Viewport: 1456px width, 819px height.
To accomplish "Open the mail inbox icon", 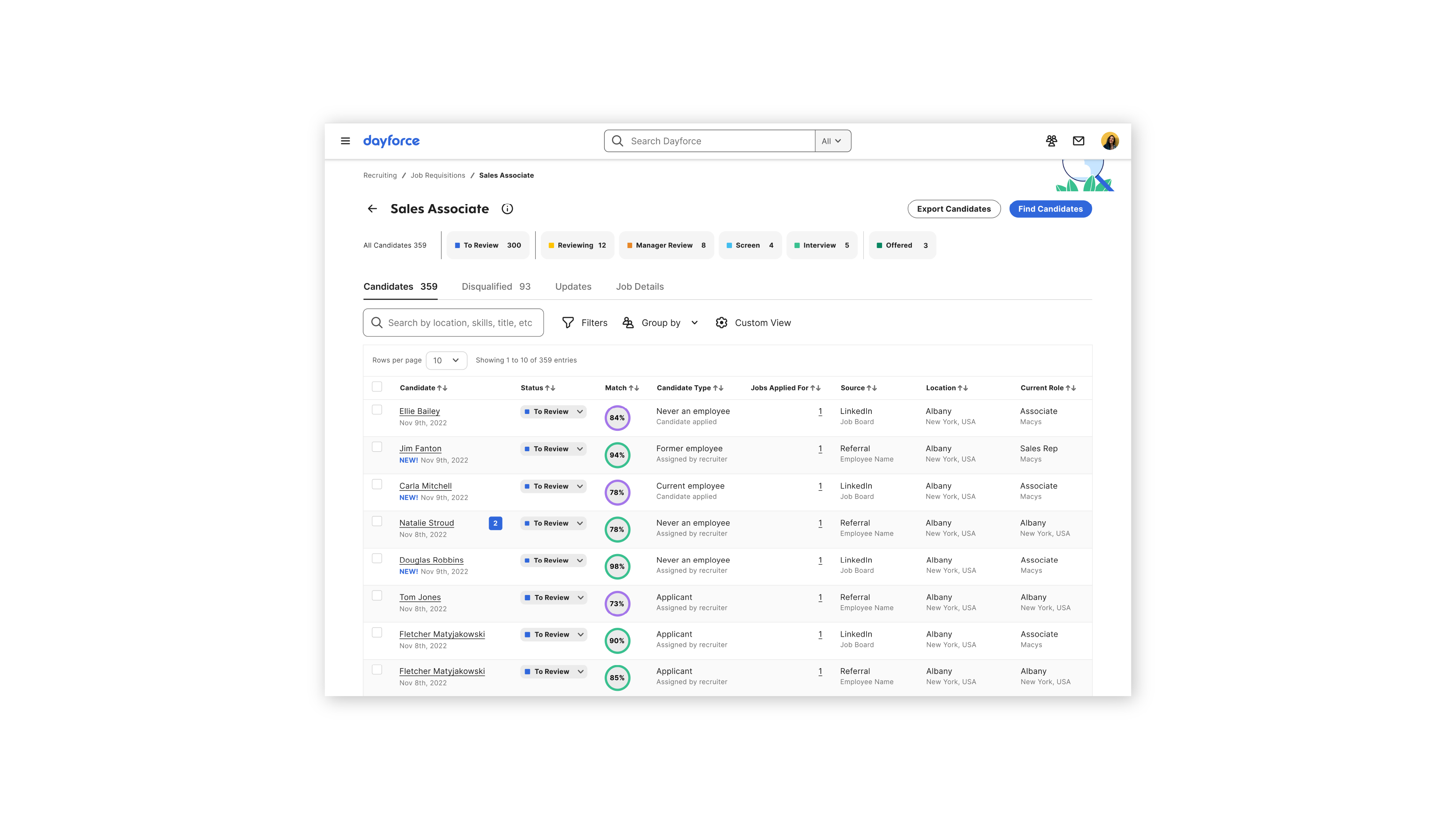I will point(1078,141).
